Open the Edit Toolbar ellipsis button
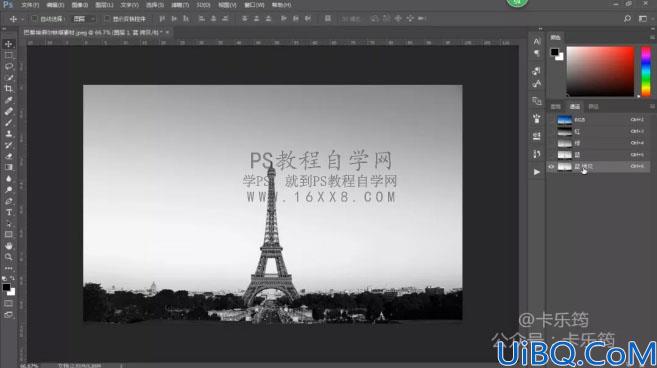Image resolution: width=657 pixels, height=368 pixels. [x=8, y=268]
